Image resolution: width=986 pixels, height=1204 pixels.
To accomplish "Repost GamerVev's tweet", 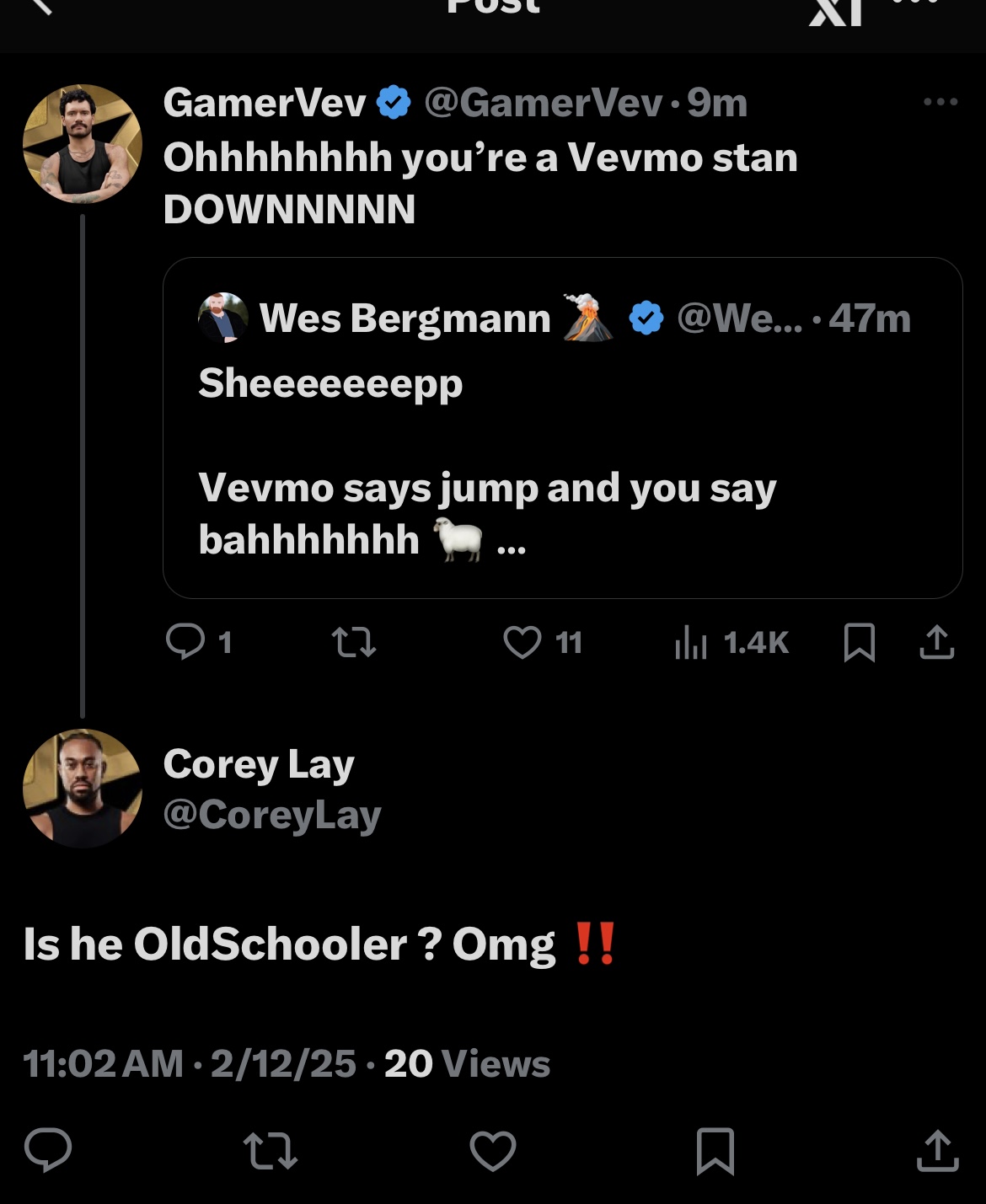I will click(x=354, y=643).
